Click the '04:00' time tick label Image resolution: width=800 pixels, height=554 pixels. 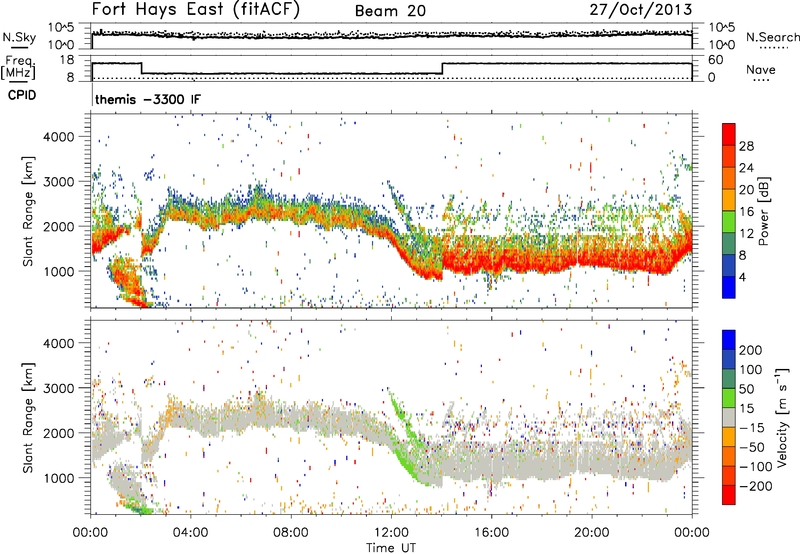click(190, 533)
